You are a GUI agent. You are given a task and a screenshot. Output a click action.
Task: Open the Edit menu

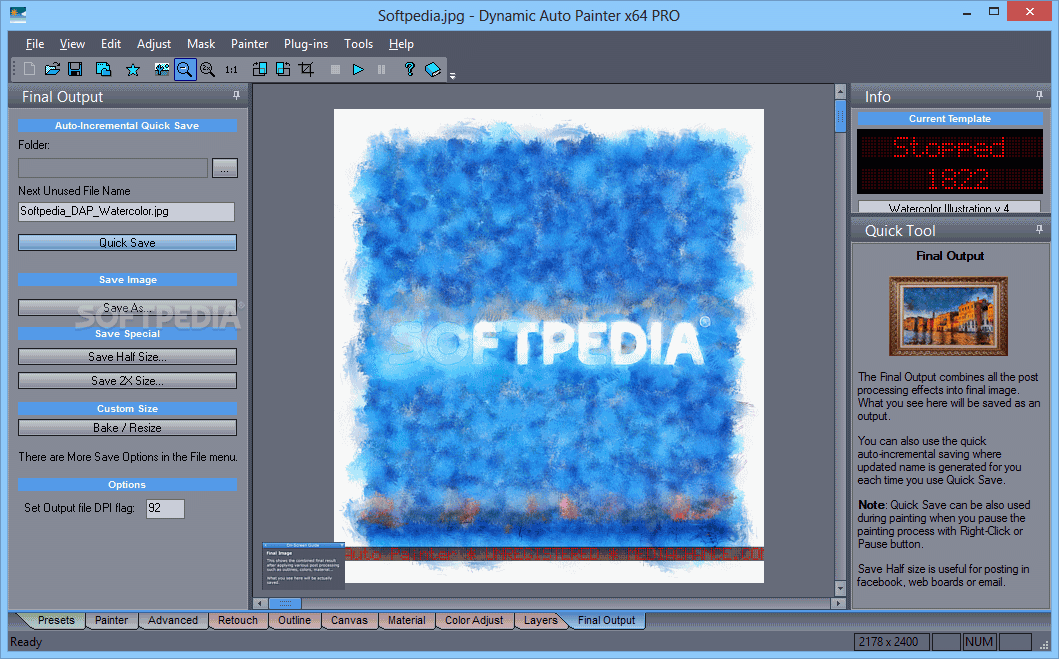(111, 44)
